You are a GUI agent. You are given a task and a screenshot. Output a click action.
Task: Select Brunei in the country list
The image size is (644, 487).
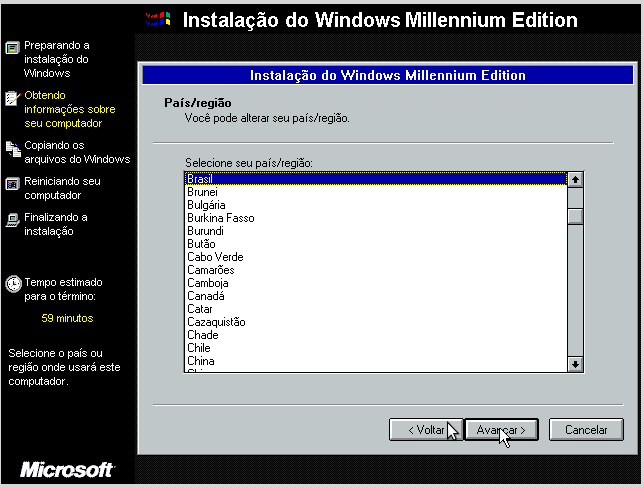(x=376, y=192)
